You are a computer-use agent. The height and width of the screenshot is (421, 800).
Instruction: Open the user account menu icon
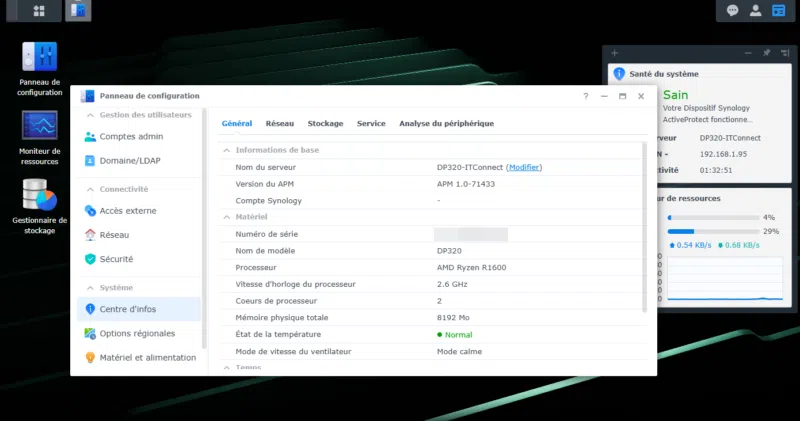755,11
